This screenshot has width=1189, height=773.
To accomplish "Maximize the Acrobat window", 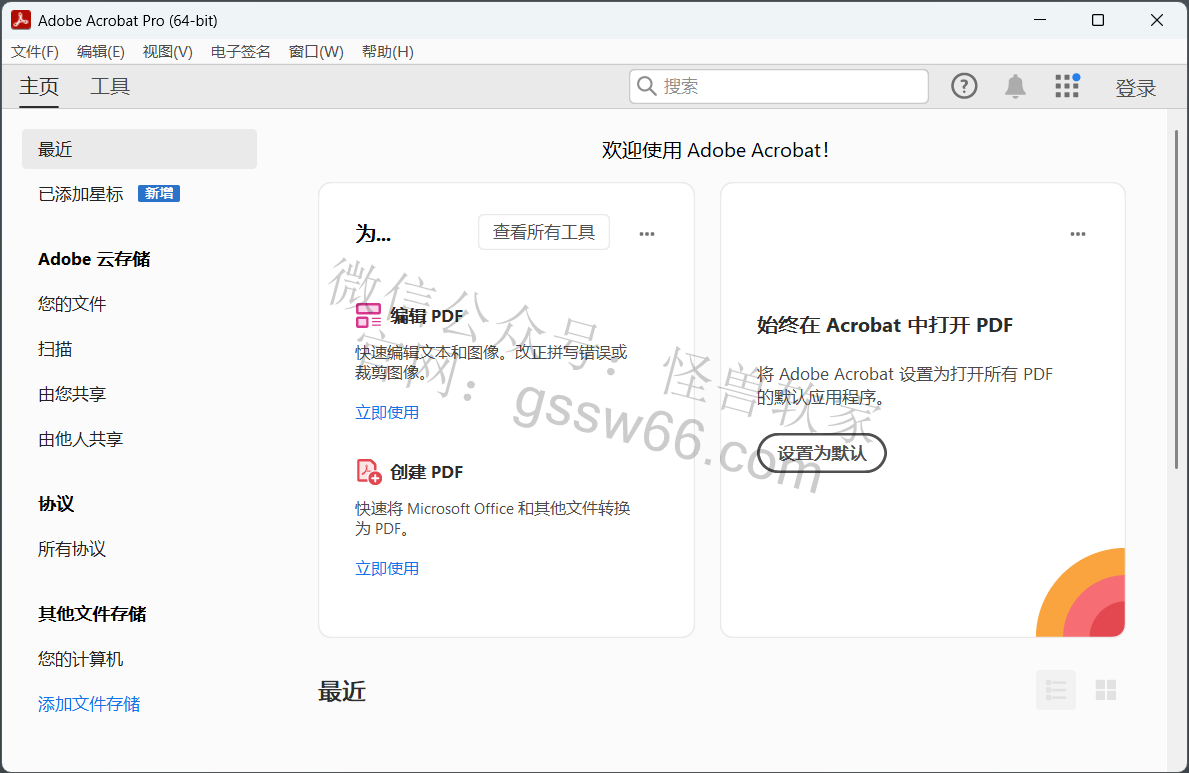I will point(1097,20).
